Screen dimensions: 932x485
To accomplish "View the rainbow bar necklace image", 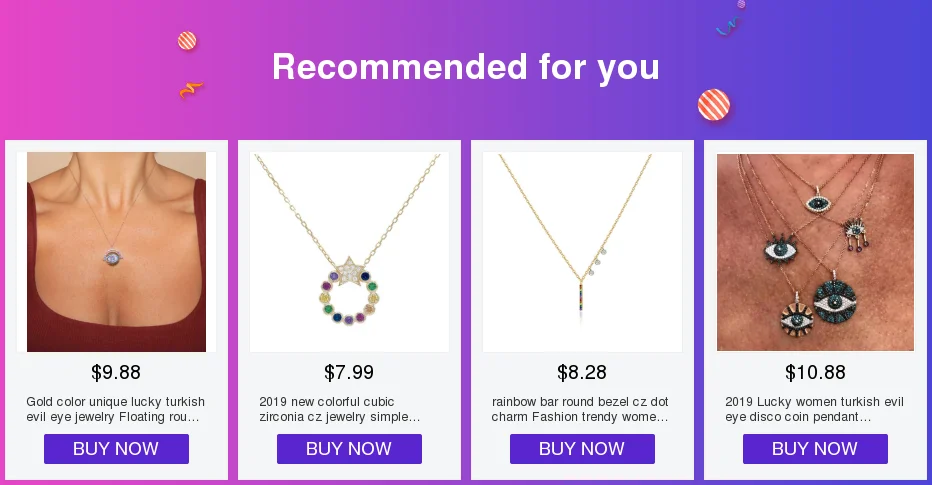I will [x=582, y=252].
